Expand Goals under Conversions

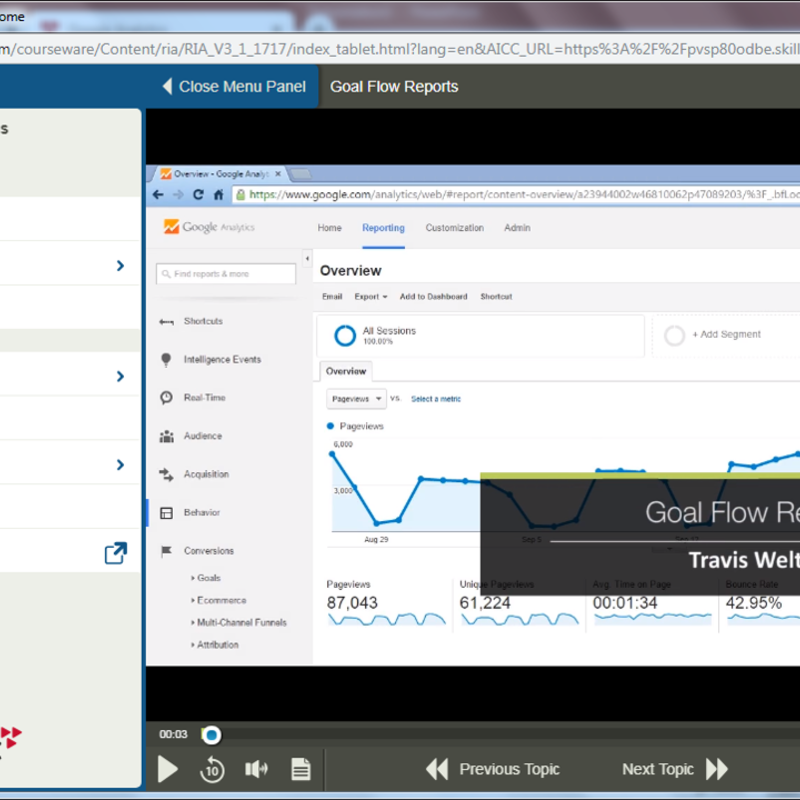(206, 578)
